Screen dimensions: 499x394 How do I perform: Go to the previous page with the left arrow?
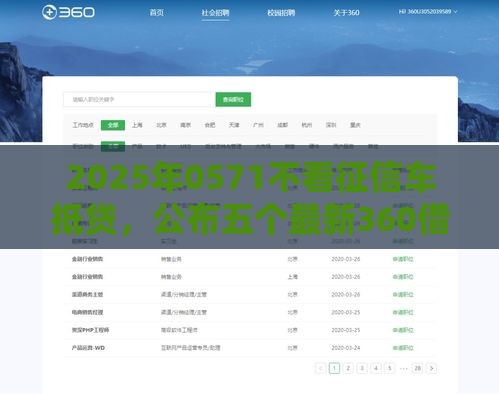point(320,368)
